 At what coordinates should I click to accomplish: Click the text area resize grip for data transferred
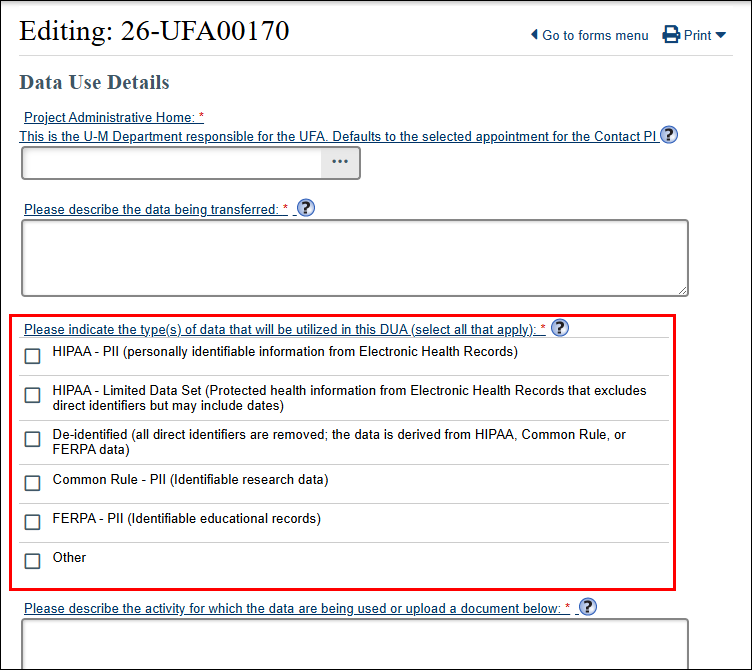682,291
